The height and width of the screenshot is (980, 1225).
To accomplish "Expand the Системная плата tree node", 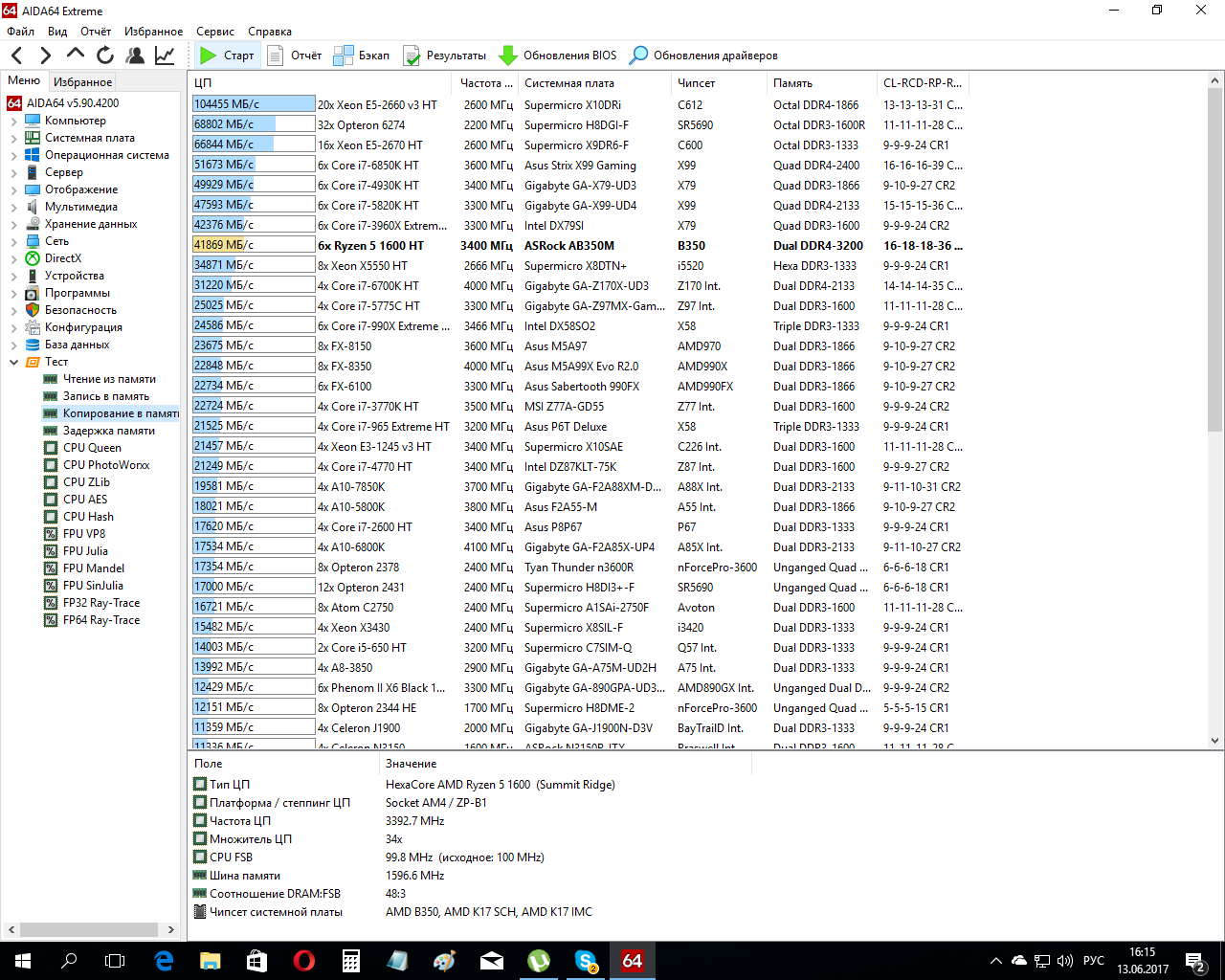I will [x=13, y=139].
